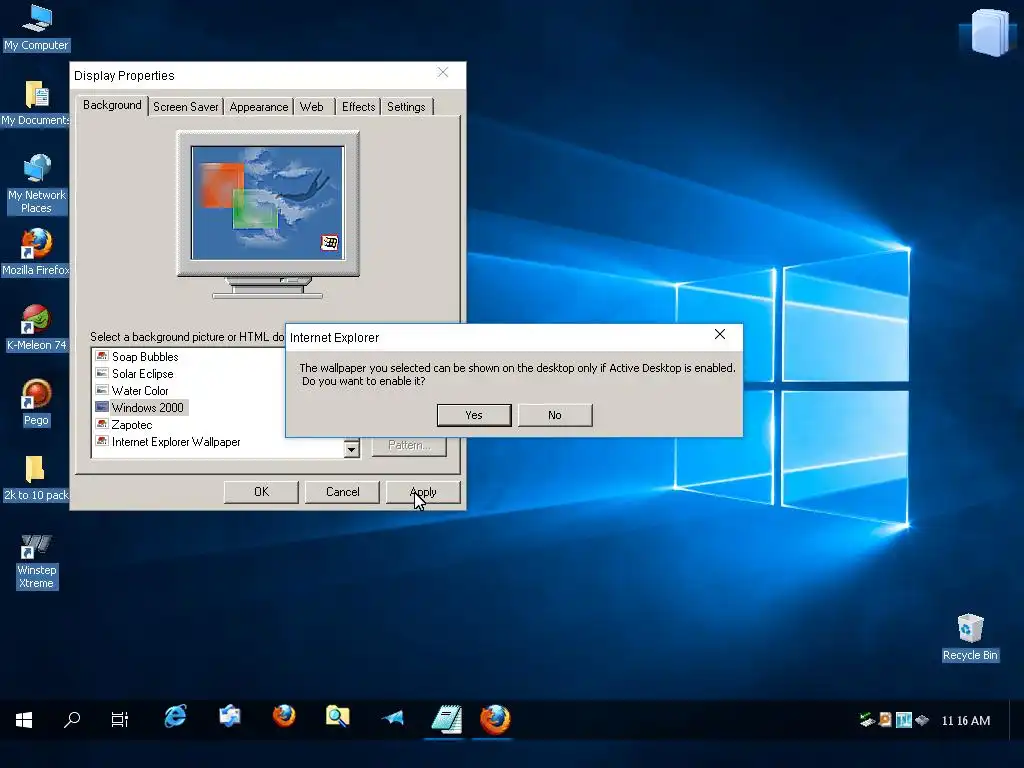Launch the K-Meleon 74 desktop shortcut

[36, 328]
